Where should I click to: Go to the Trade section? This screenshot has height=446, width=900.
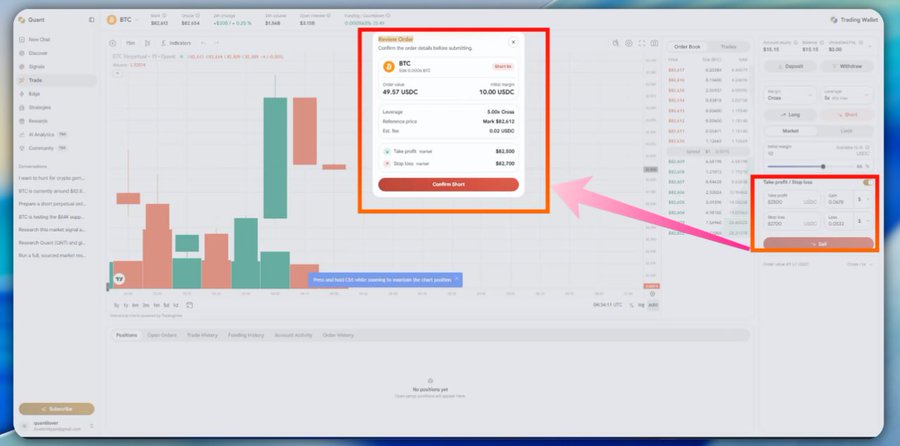[x=56, y=80]
